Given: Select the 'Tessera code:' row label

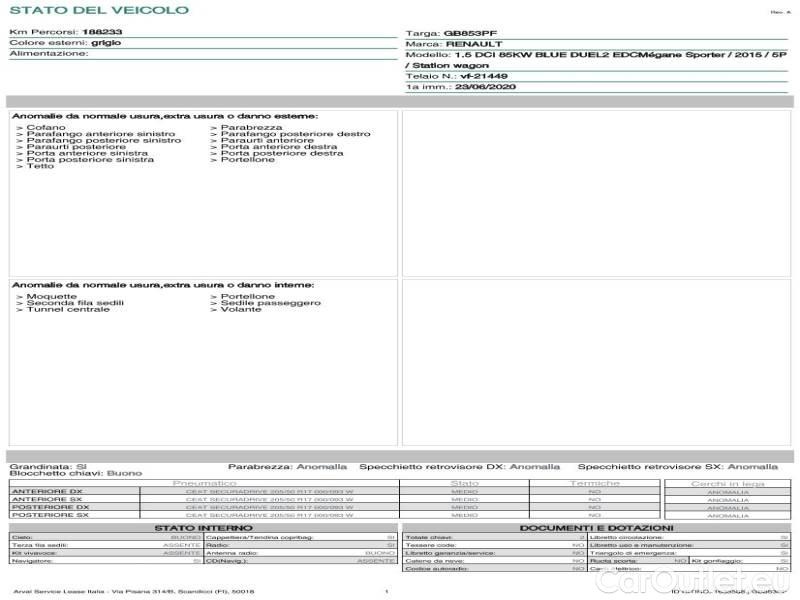Looking at the screenshot, I should [x=431, y=545].
